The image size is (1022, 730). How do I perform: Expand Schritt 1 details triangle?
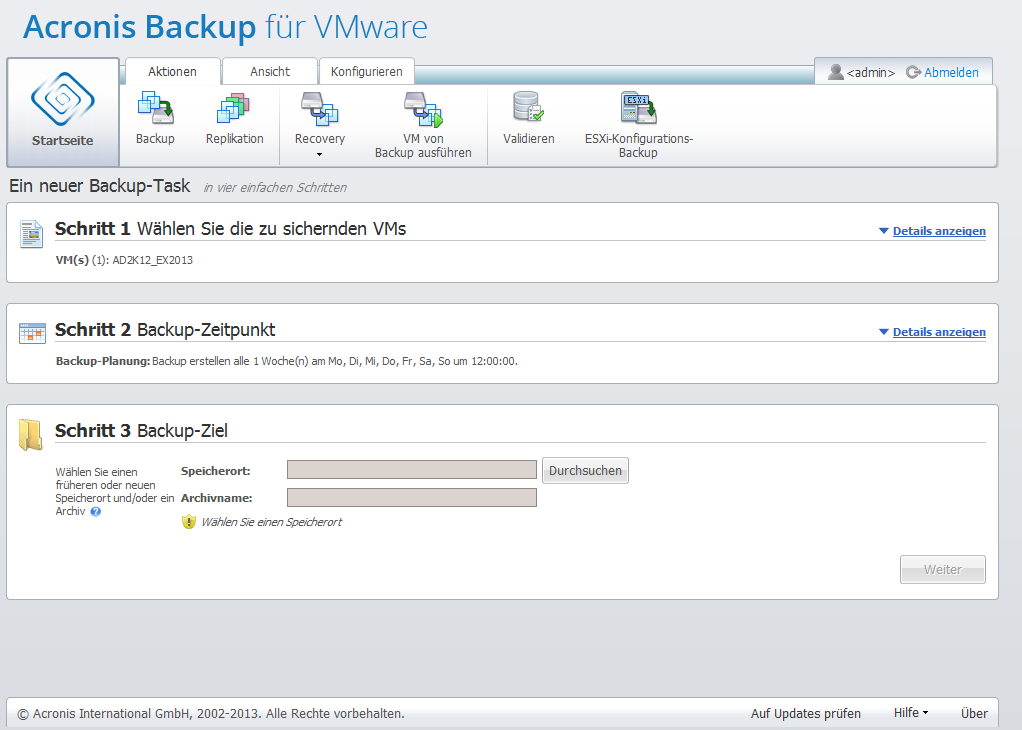(883, 231)
